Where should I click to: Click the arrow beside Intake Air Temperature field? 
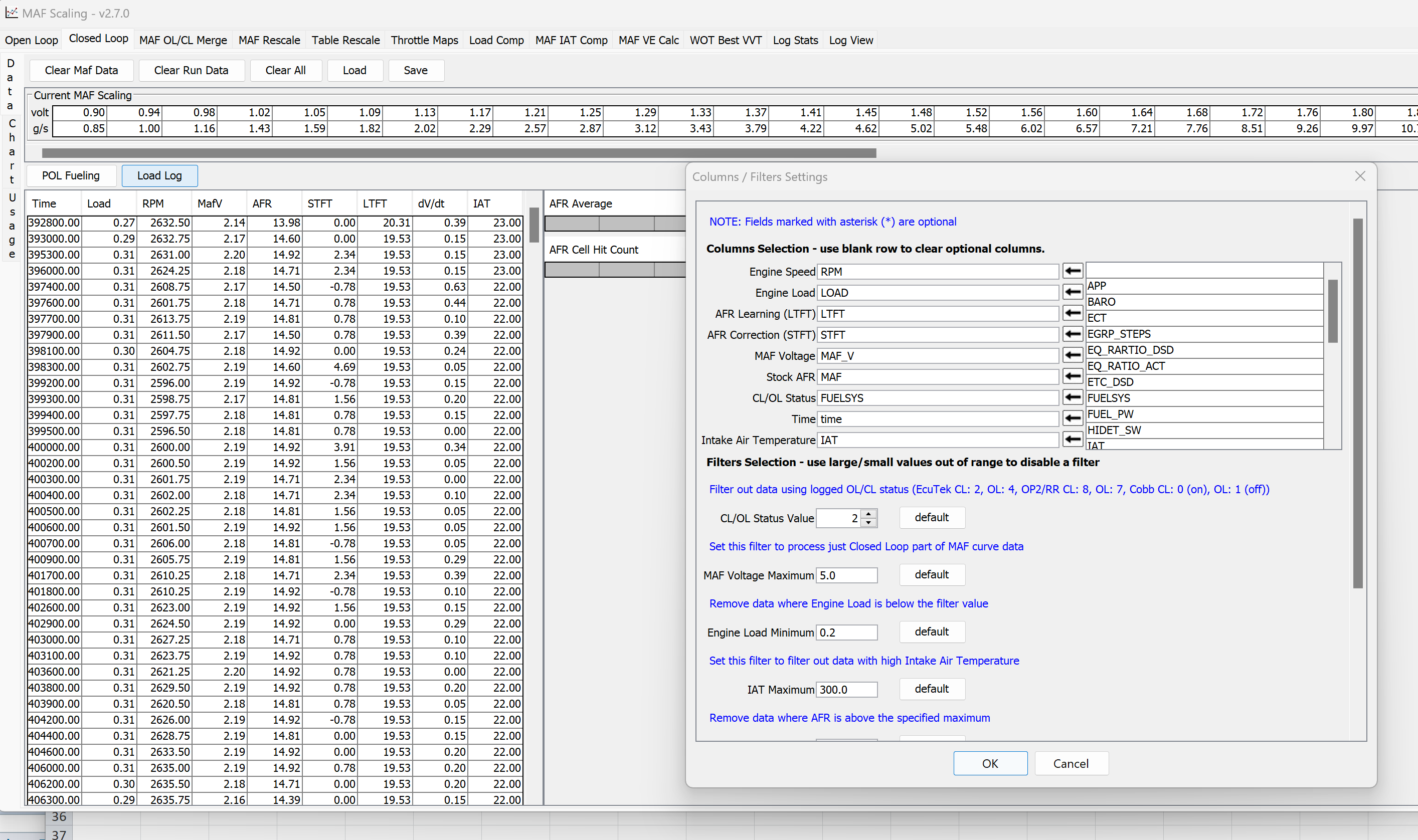coord(1072,439)
